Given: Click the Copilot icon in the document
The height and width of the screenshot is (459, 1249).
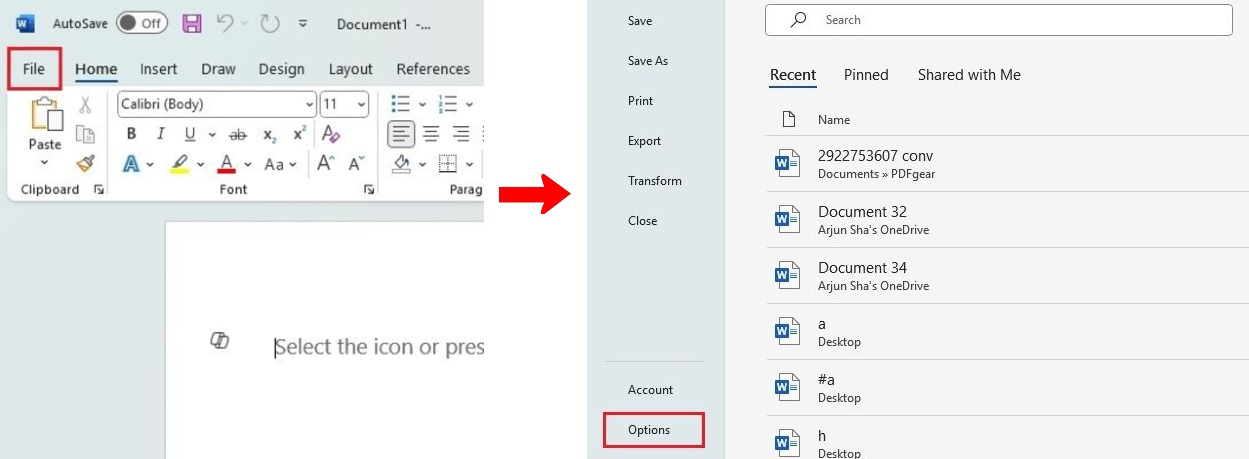Looking at the screenshot, I should coord(220,341).
